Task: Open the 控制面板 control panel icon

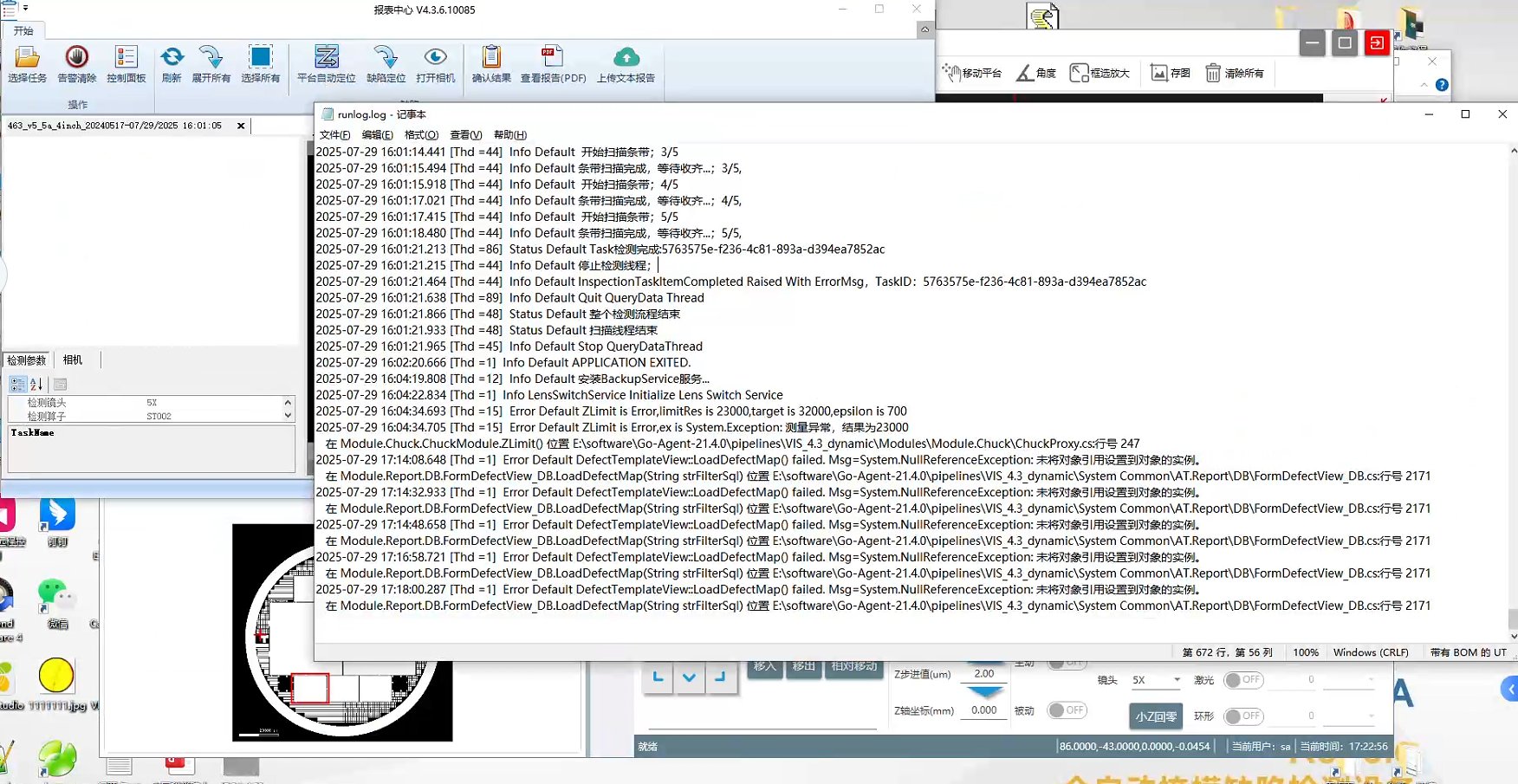Action: (x=126, y=58)
